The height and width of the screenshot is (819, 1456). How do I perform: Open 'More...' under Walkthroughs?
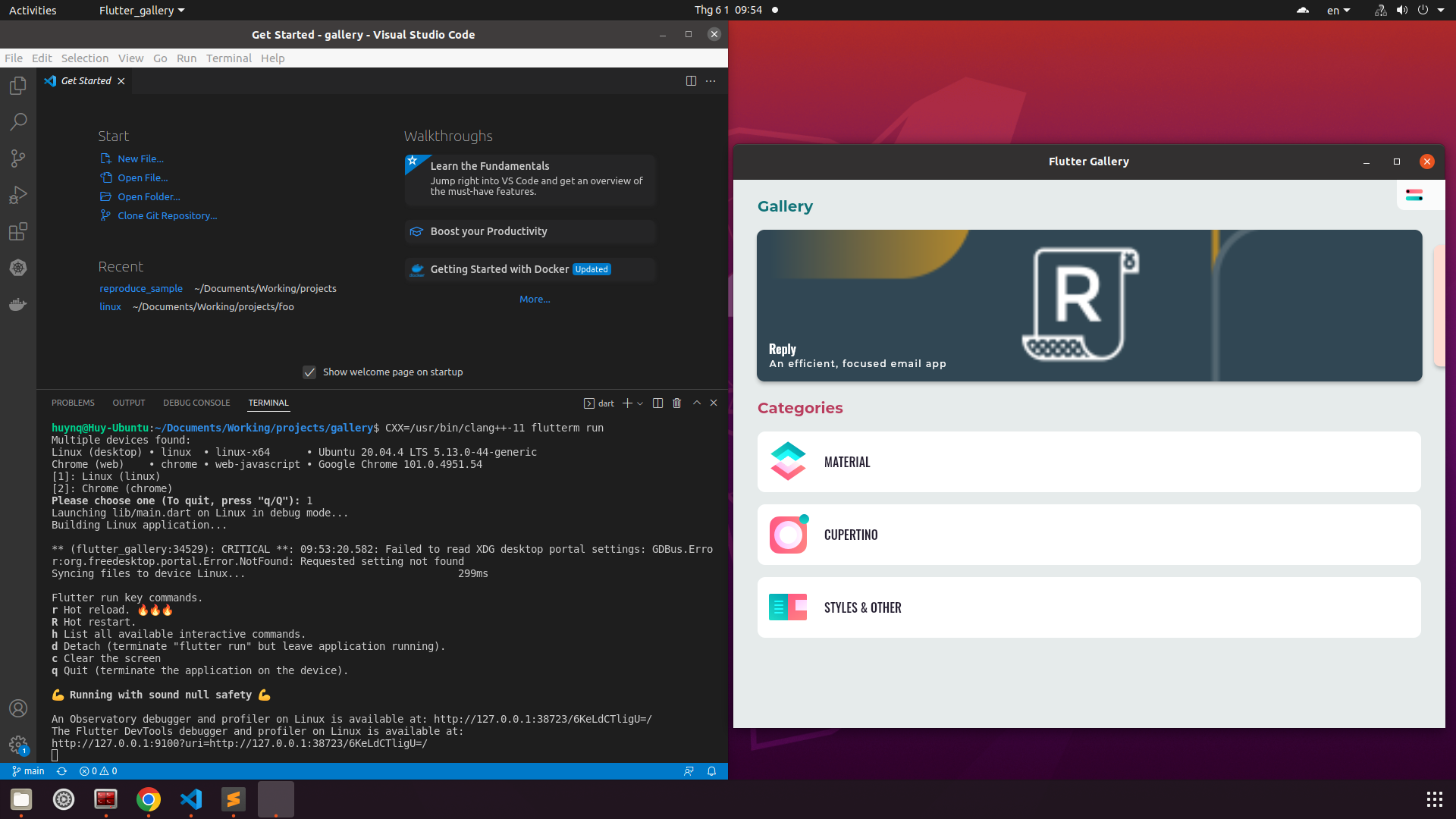click(x=534, y=299)
